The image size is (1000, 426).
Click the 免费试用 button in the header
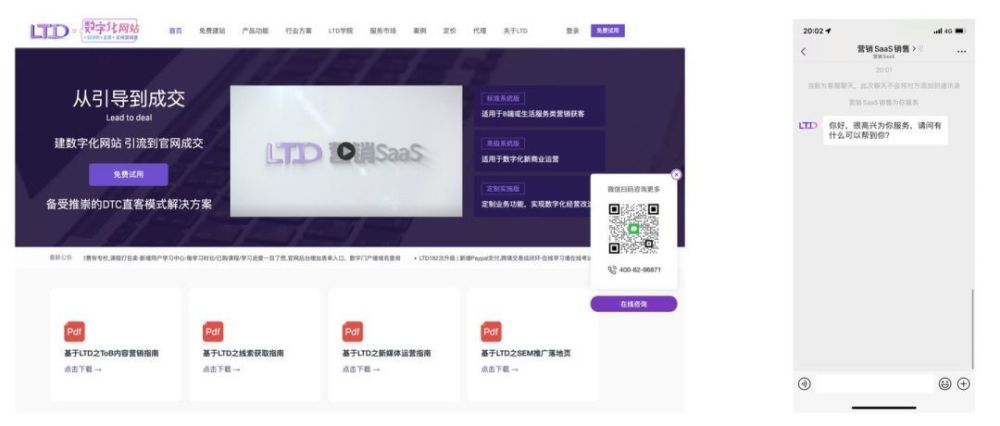(x=608, y=31)
